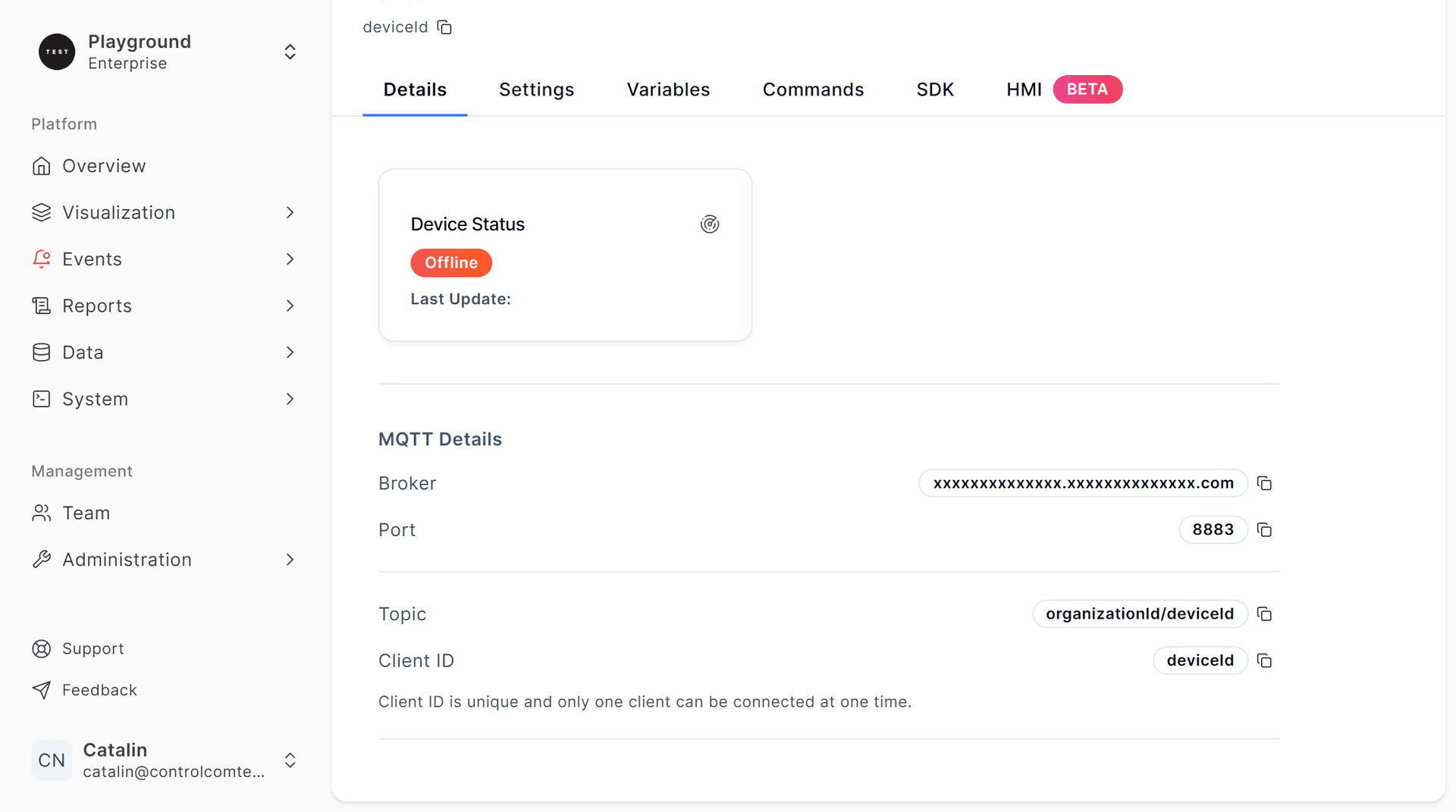1456x812 pixels.
Task: Expand the Visualization submenu
Action: click(290, 212)
